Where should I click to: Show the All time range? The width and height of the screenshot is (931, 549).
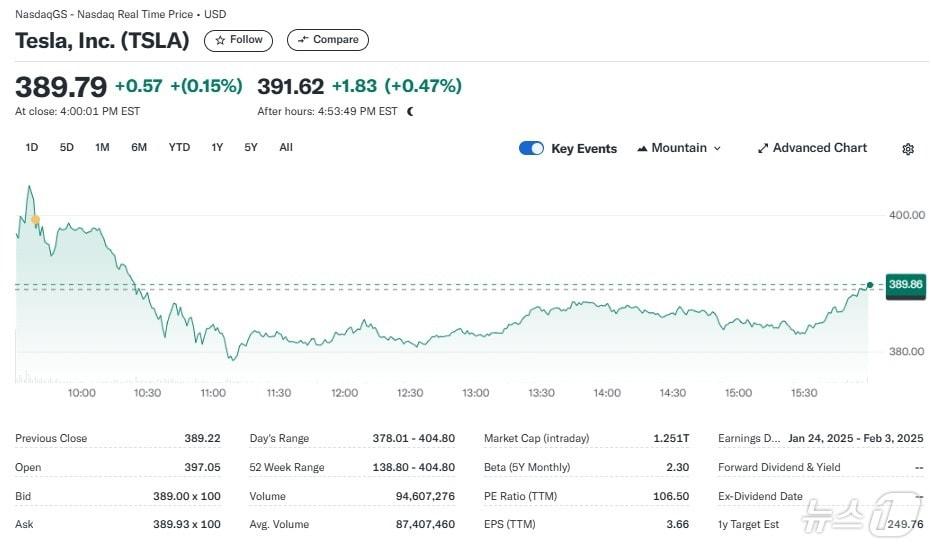point(286,147)
